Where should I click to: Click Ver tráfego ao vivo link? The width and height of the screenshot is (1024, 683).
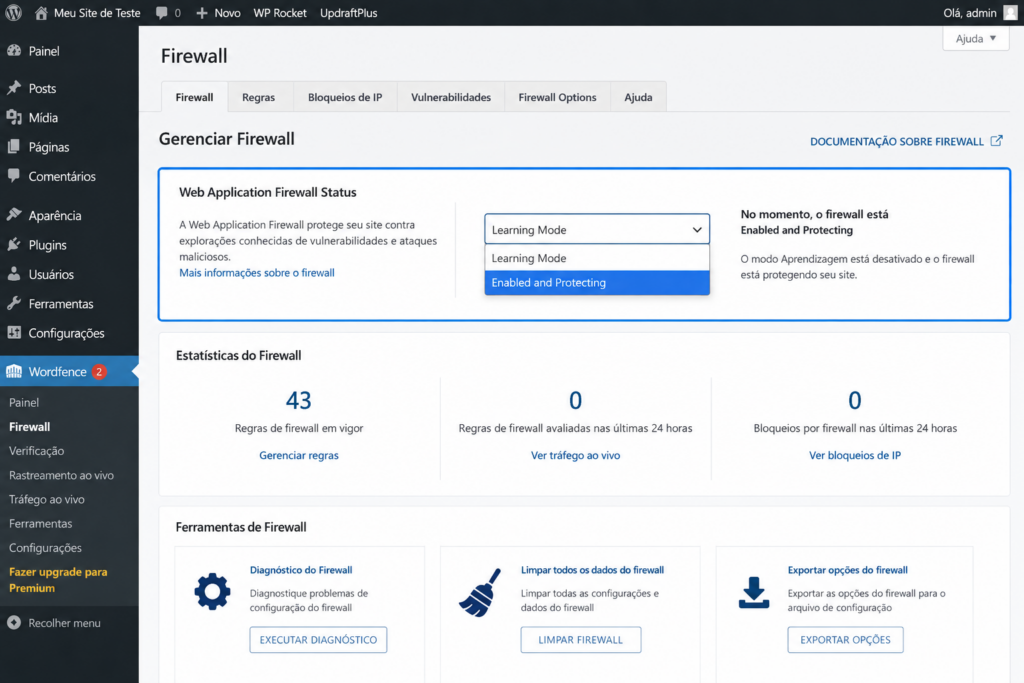pos(575,455)
